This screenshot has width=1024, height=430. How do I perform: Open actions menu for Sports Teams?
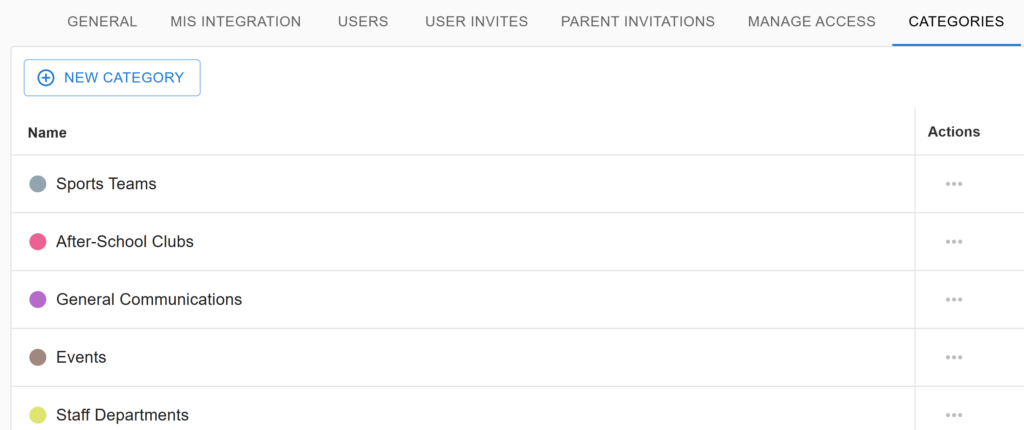(x=953, y=184)
